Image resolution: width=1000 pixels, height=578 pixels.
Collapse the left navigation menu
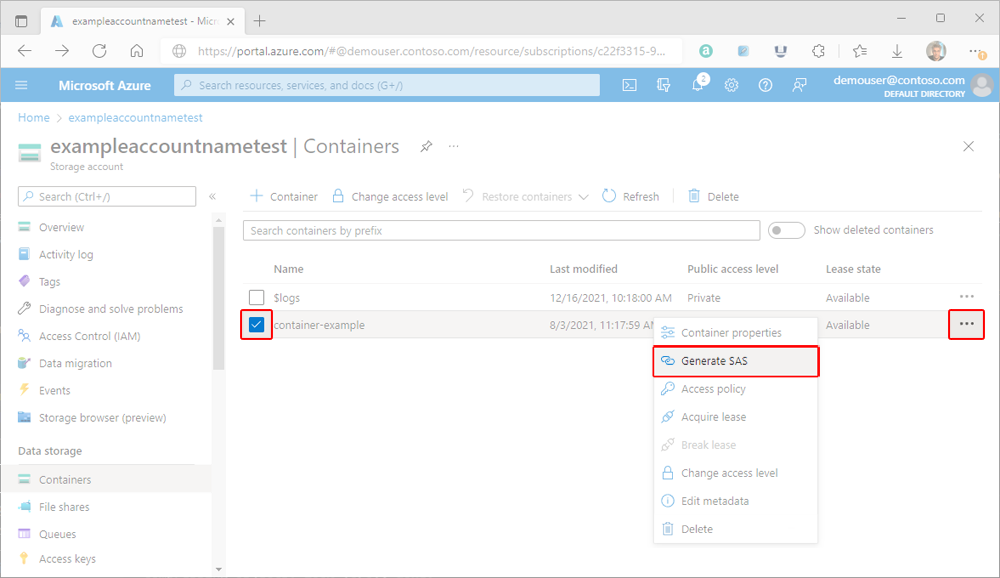212,196
